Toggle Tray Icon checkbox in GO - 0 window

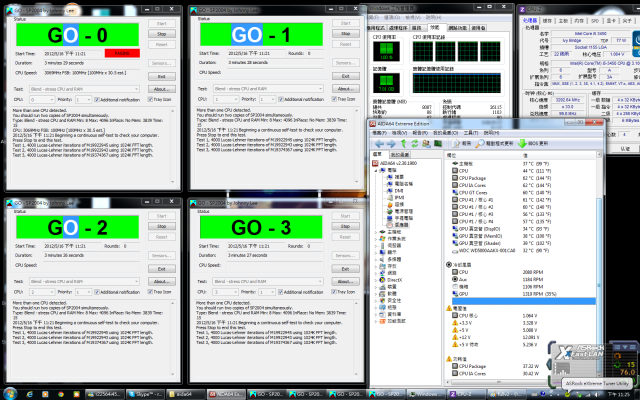pyautogui.click(x=150, y=100)
